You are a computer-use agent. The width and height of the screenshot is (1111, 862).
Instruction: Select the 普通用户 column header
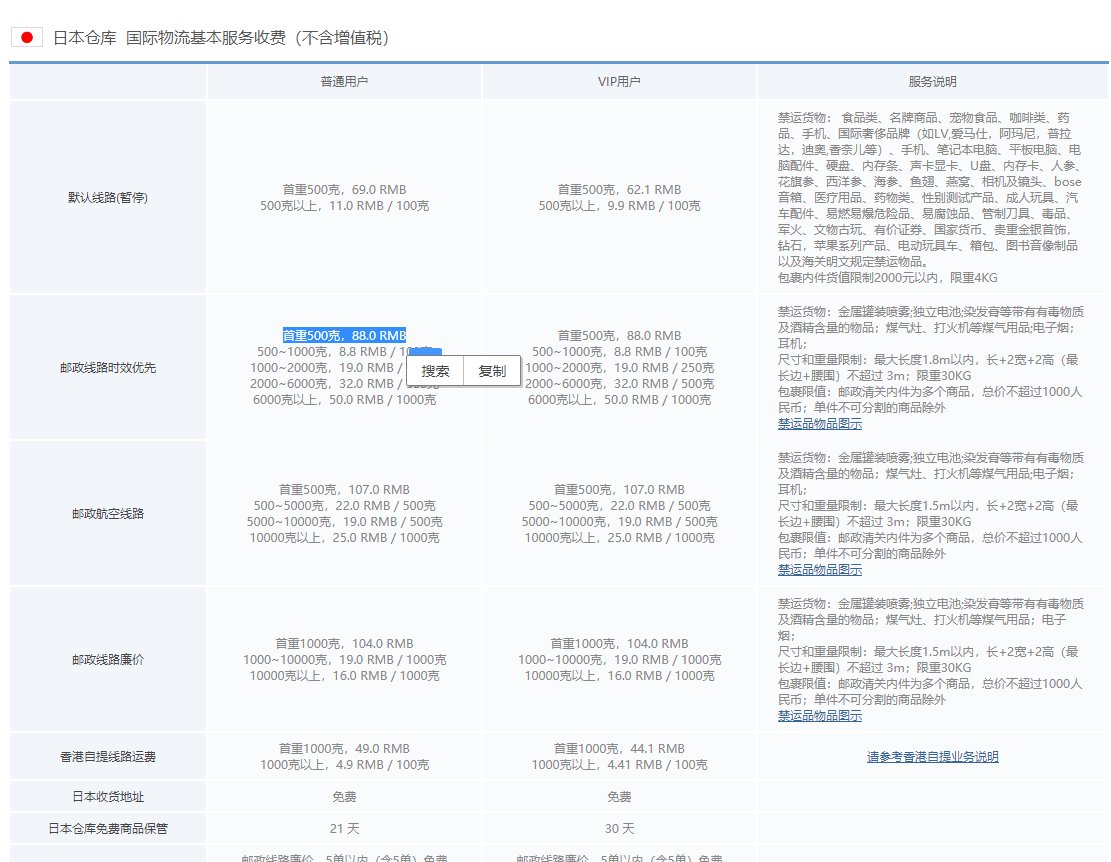point(344,82)
